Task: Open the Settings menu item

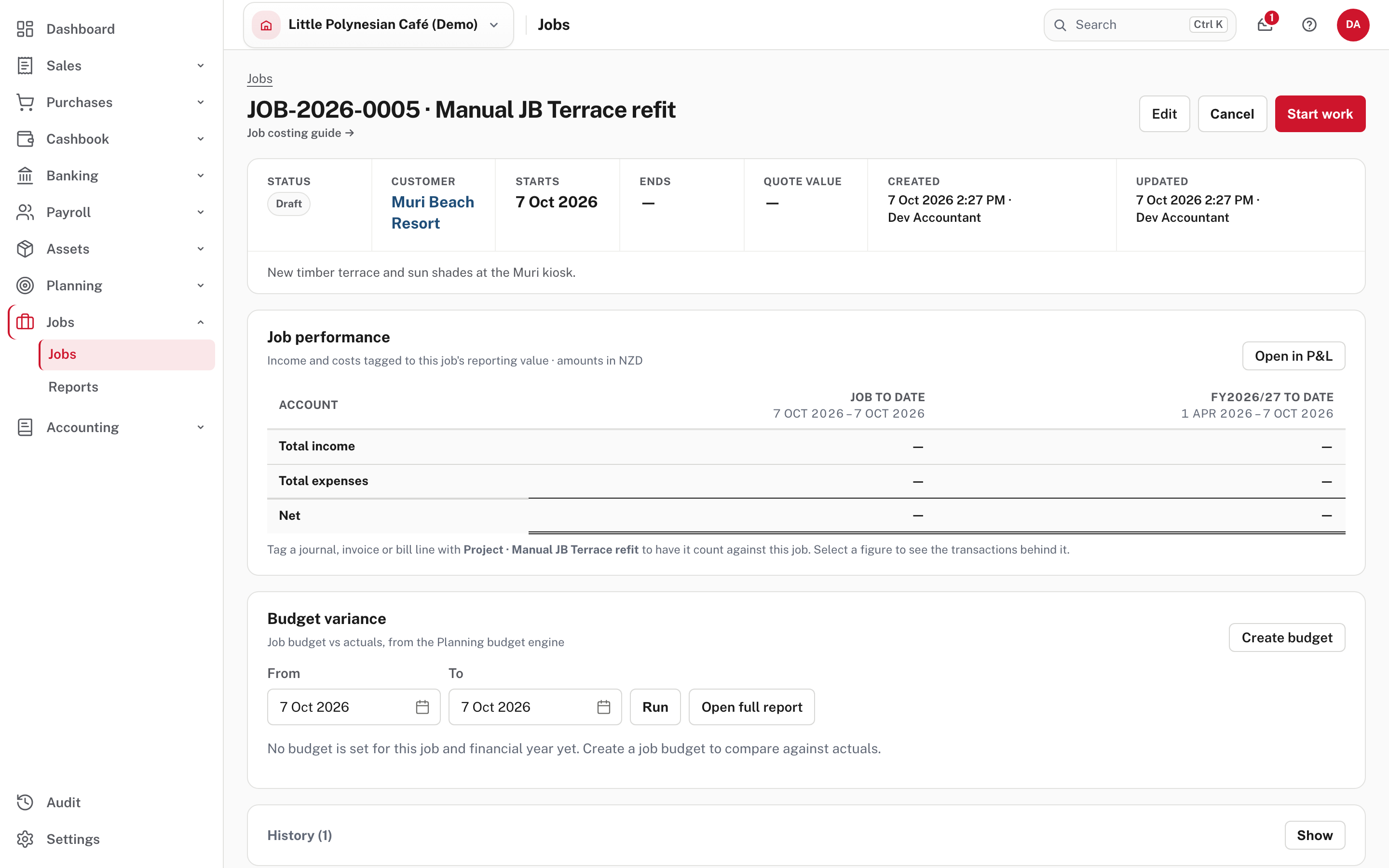Action: point(112,839)
